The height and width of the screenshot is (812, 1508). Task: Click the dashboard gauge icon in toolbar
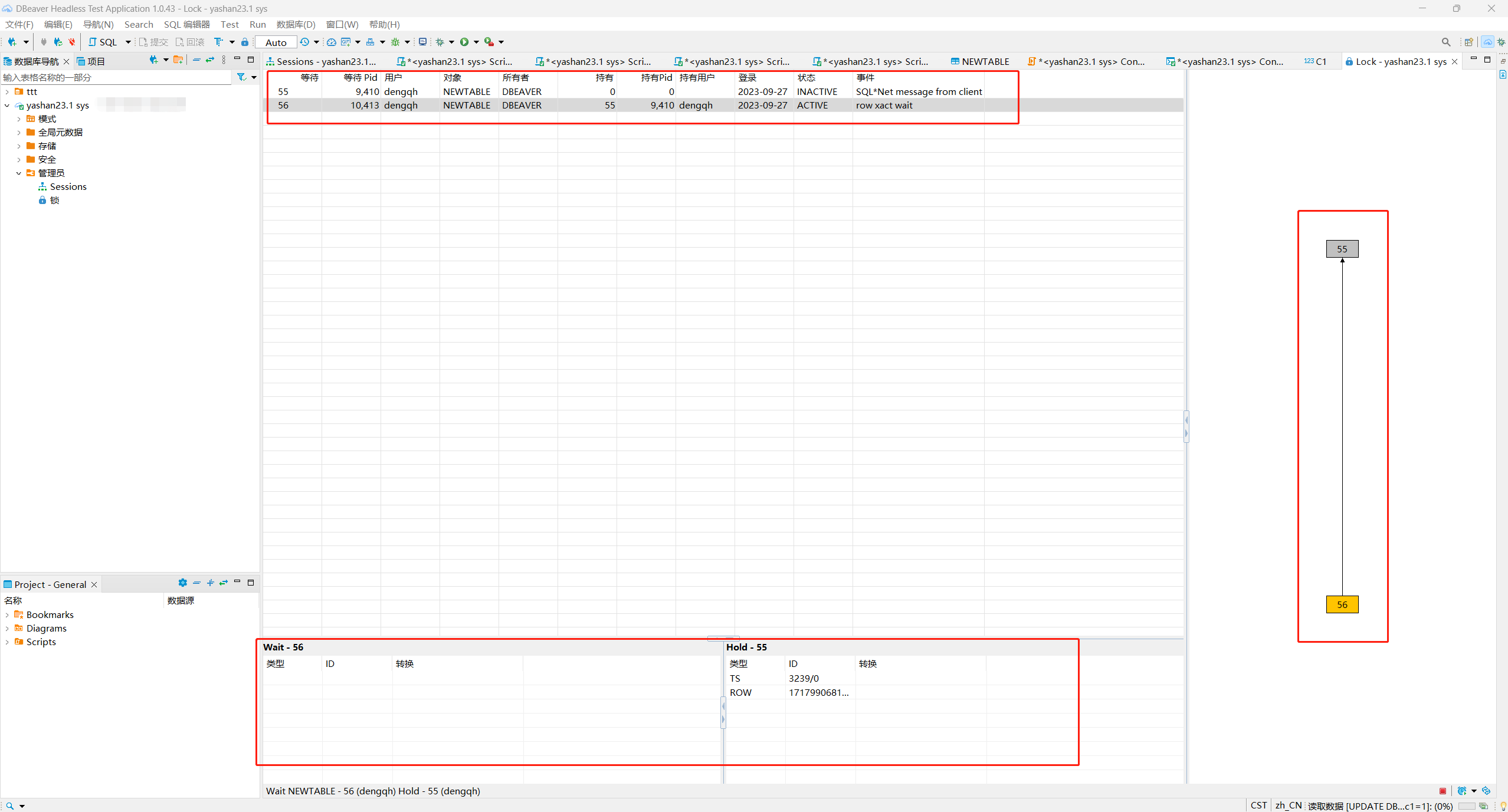click(x=332, y=42)
